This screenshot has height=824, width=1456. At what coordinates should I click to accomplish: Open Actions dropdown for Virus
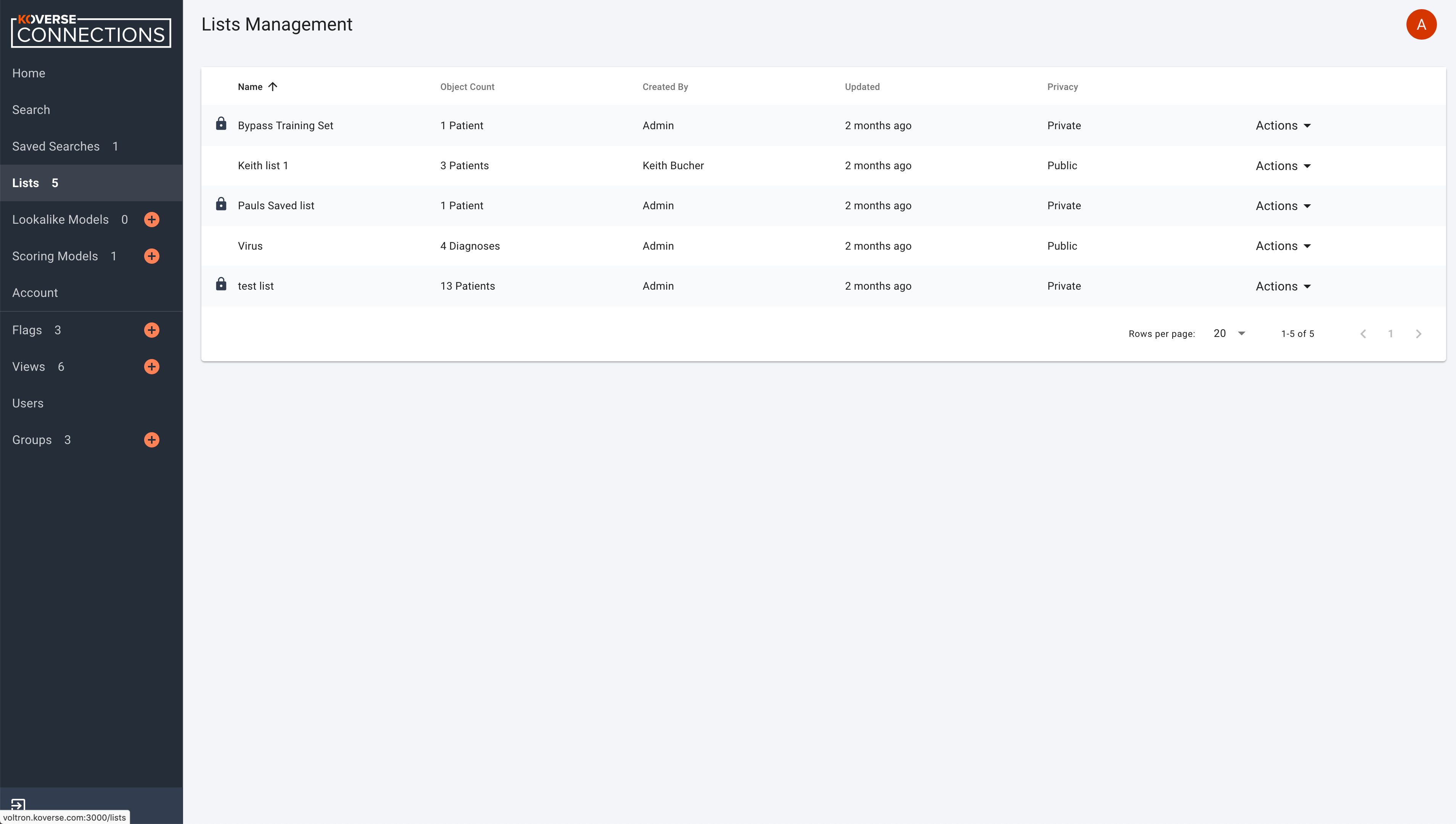pos(1283,246)
